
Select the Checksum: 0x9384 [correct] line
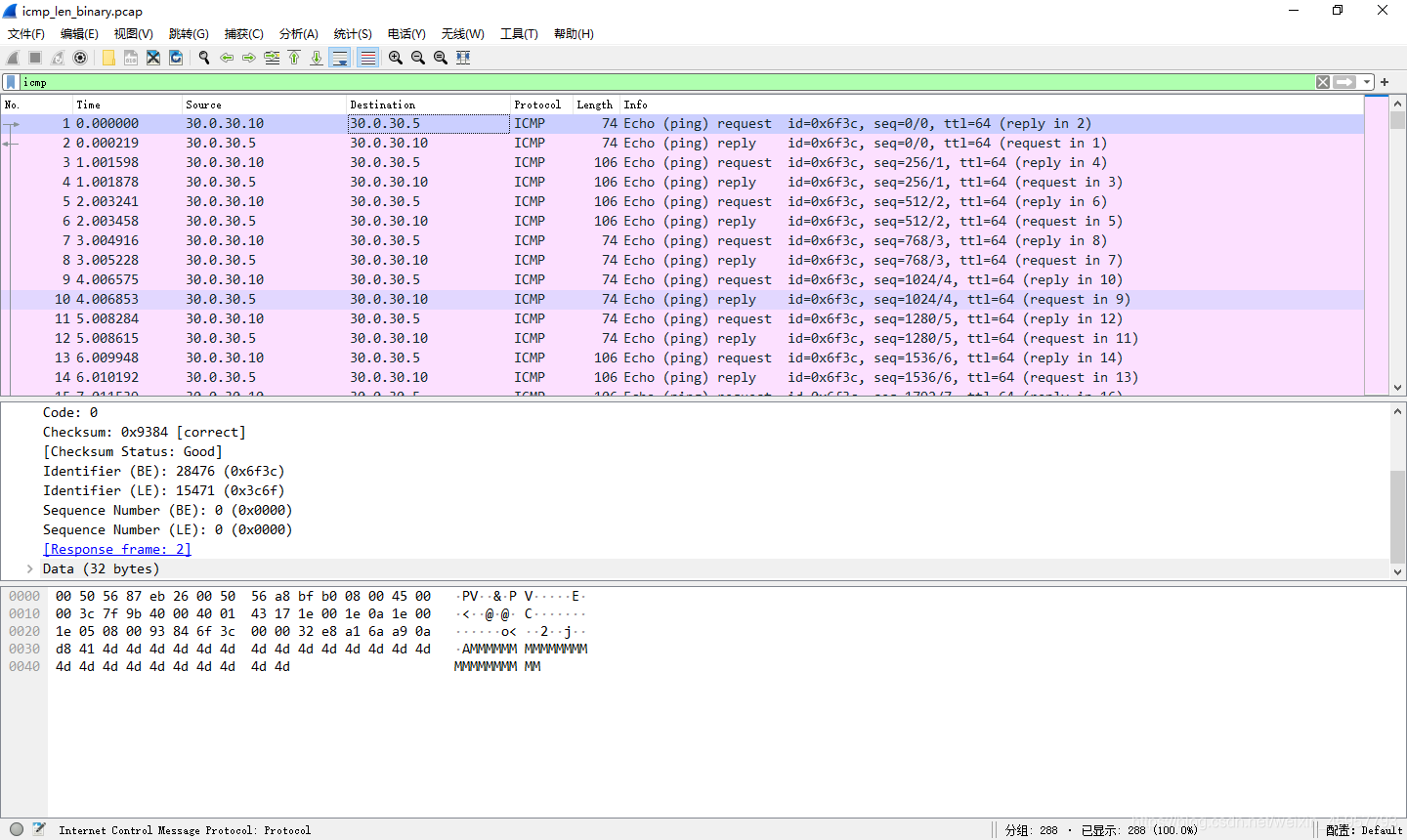point(145,432)
